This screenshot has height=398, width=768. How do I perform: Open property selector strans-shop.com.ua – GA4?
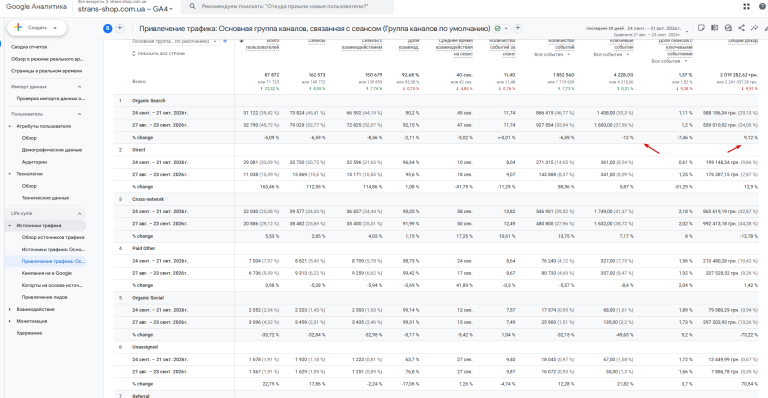pos(125,9)
